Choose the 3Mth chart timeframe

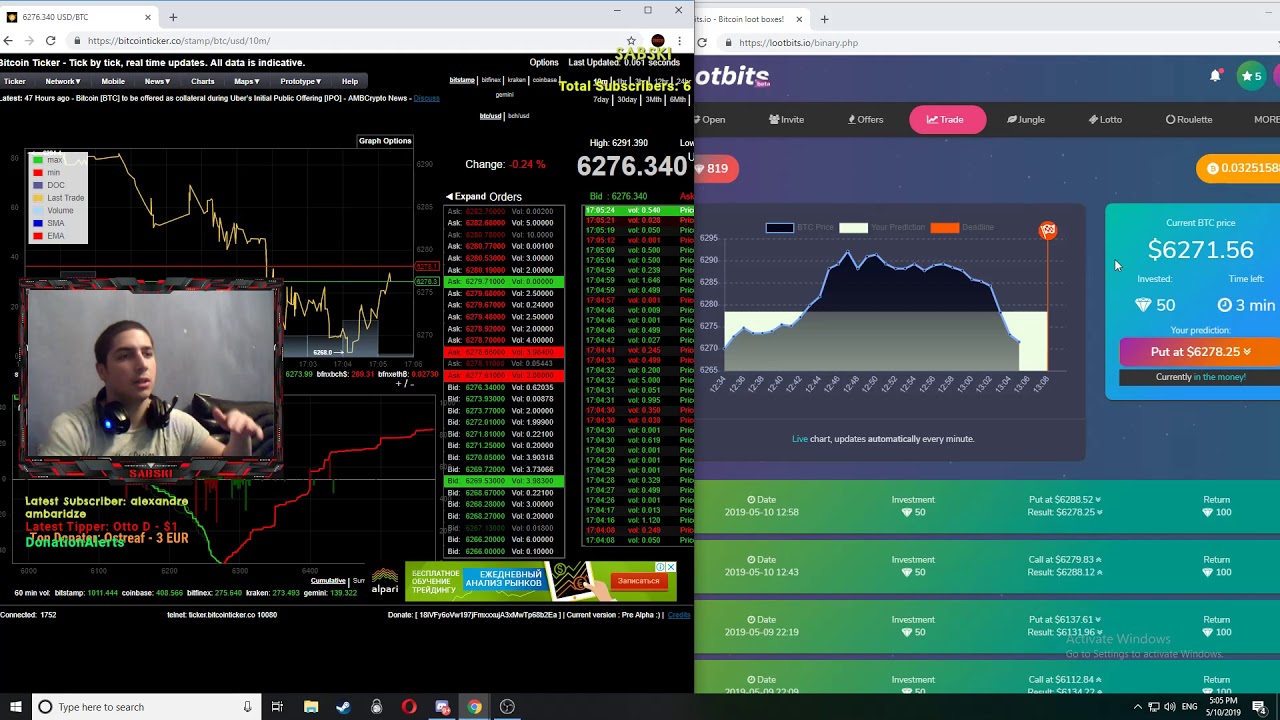tap(653, 99)
